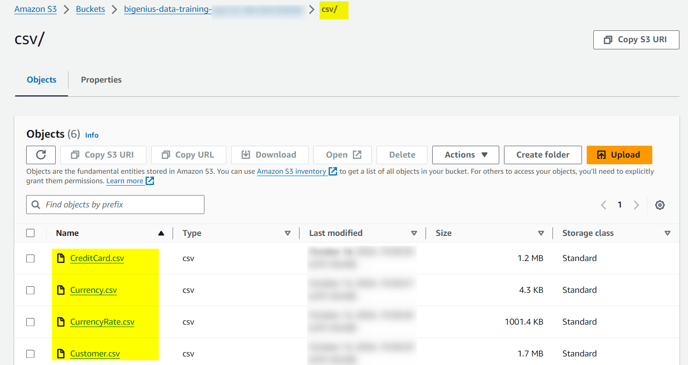
Task: Go to Buckets breadcrumb
Action: (x=90, y=9)
